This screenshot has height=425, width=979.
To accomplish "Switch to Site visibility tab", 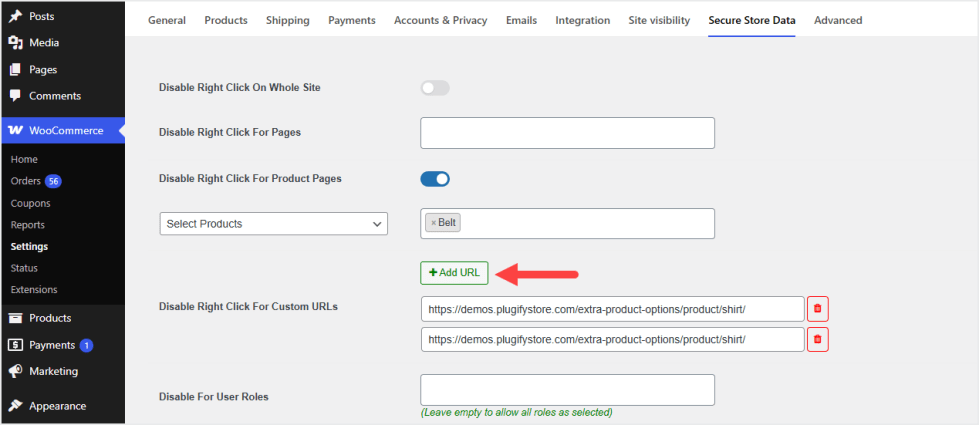I will tap(659, 21).
